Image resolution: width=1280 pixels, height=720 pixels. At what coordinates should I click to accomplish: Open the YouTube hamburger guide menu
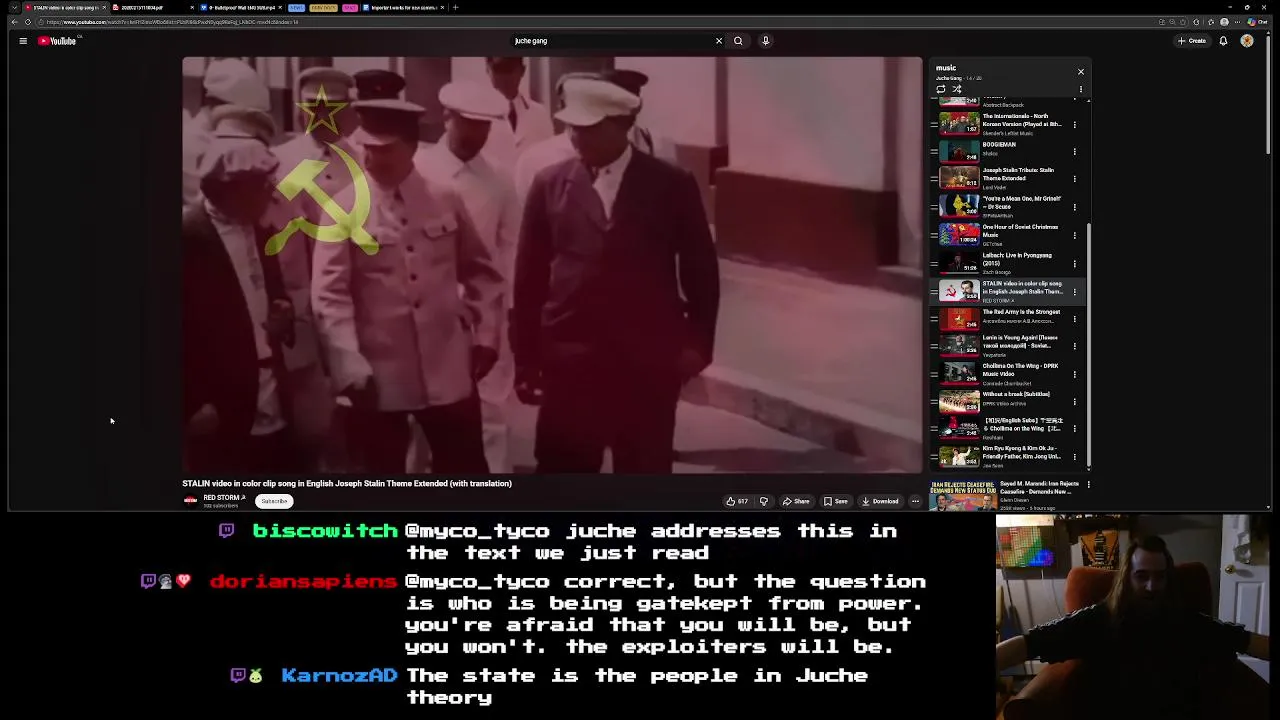click(23, 41)
